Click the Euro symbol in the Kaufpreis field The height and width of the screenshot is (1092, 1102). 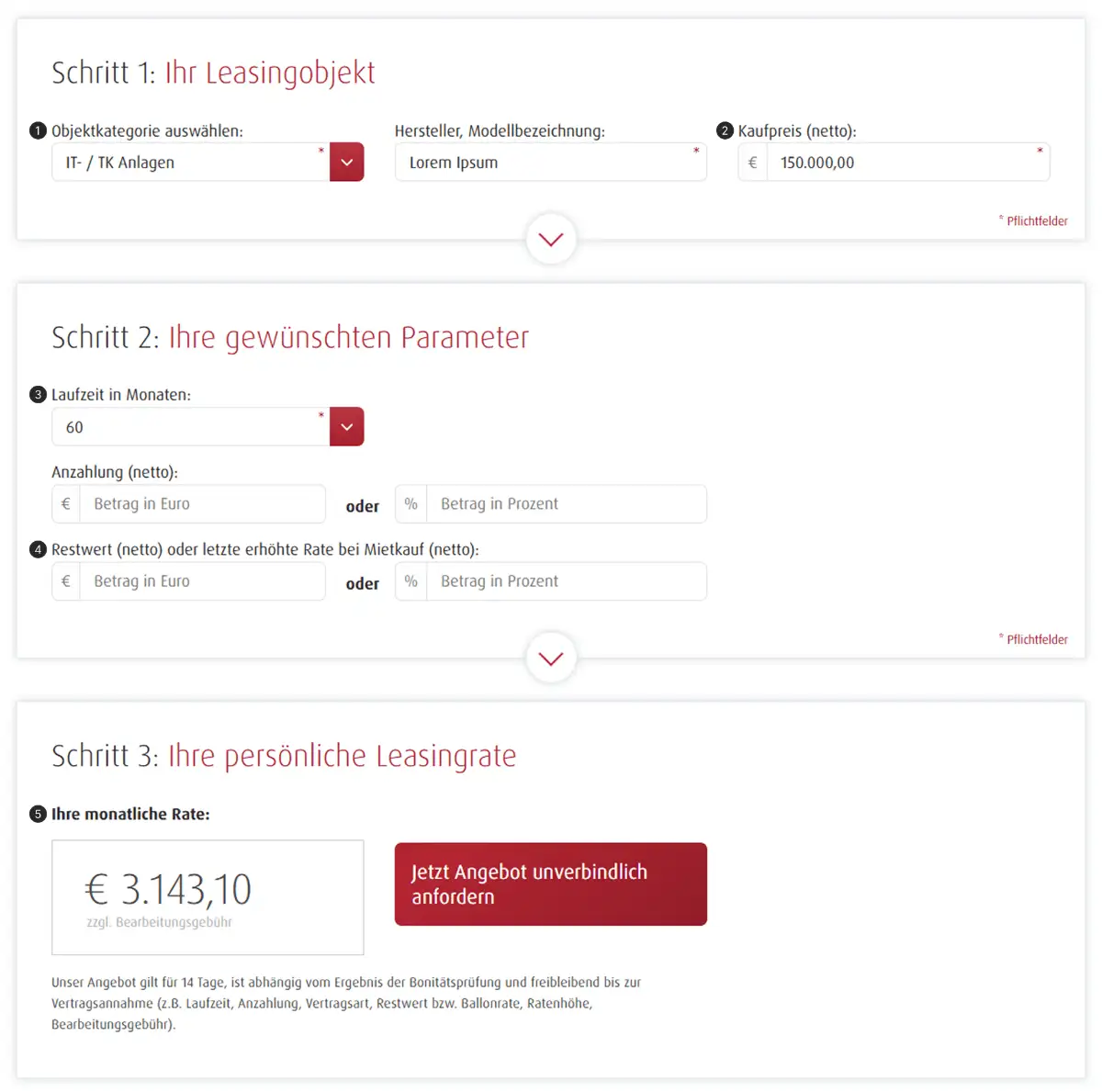point(752,162)
